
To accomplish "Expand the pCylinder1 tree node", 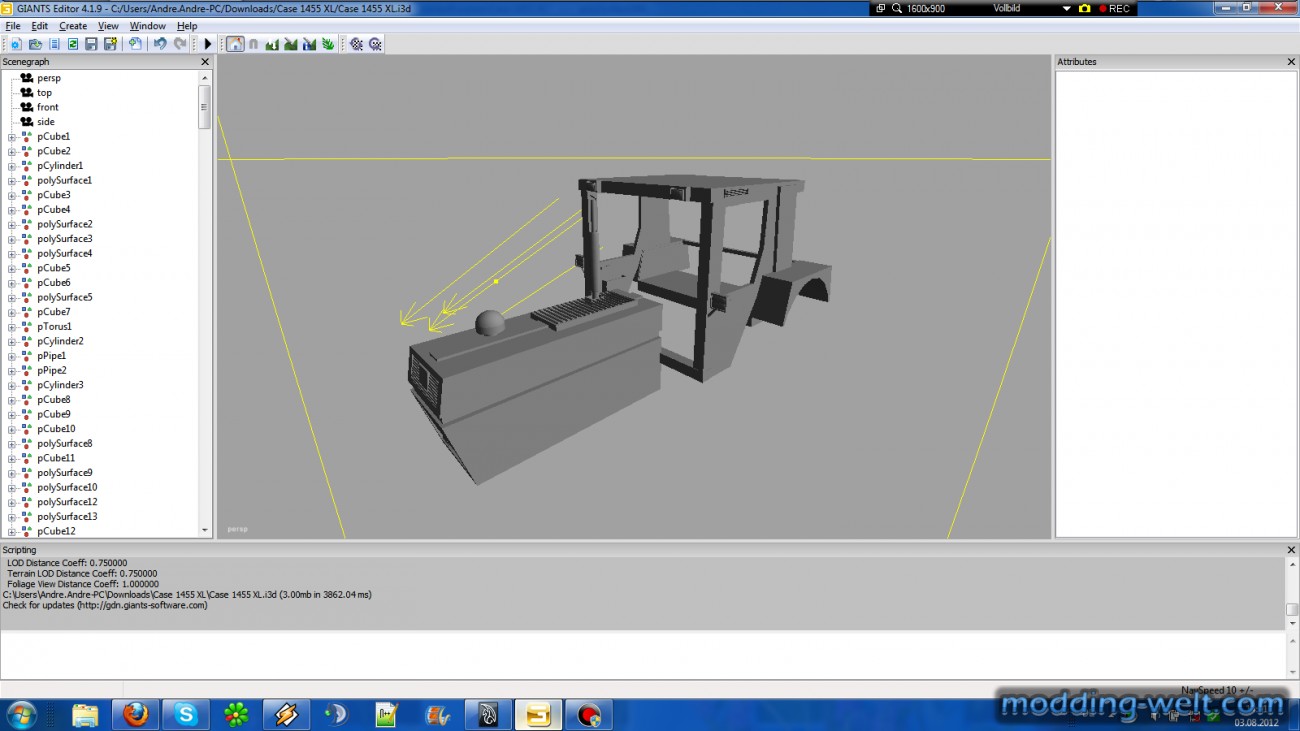I will (12, 166).
